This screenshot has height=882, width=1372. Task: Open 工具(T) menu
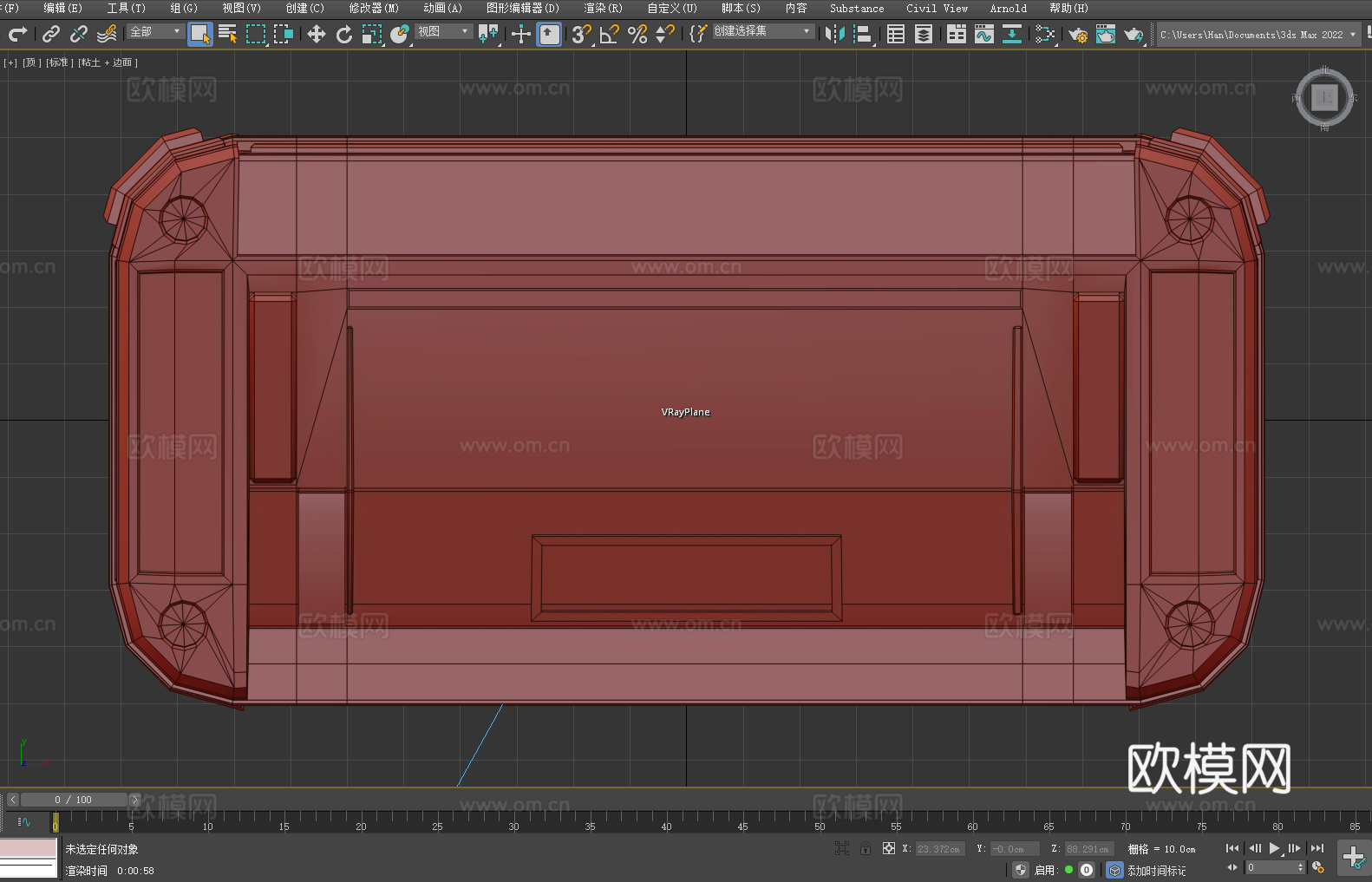pos(127,8)
